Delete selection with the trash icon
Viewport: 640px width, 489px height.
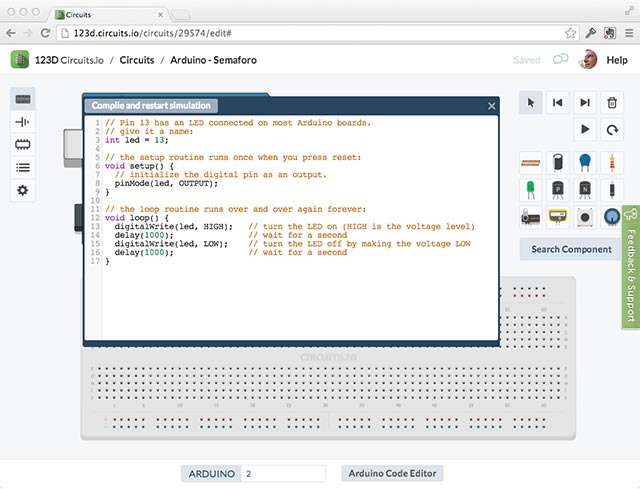(x=611, y=102)
